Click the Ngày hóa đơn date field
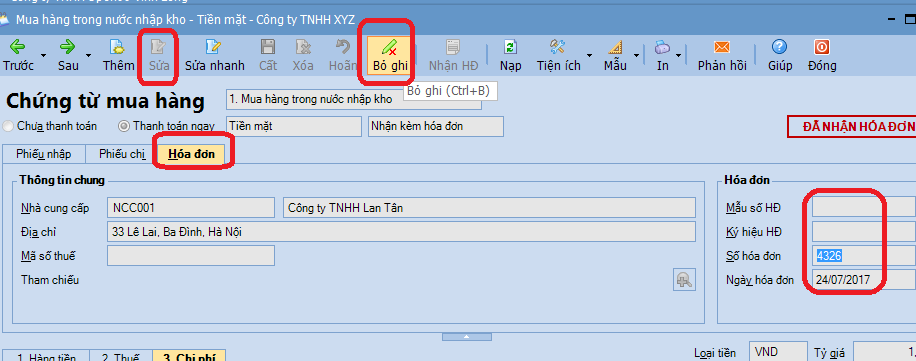916x361 pixels. pyautogui.click(x=864, y=280)
